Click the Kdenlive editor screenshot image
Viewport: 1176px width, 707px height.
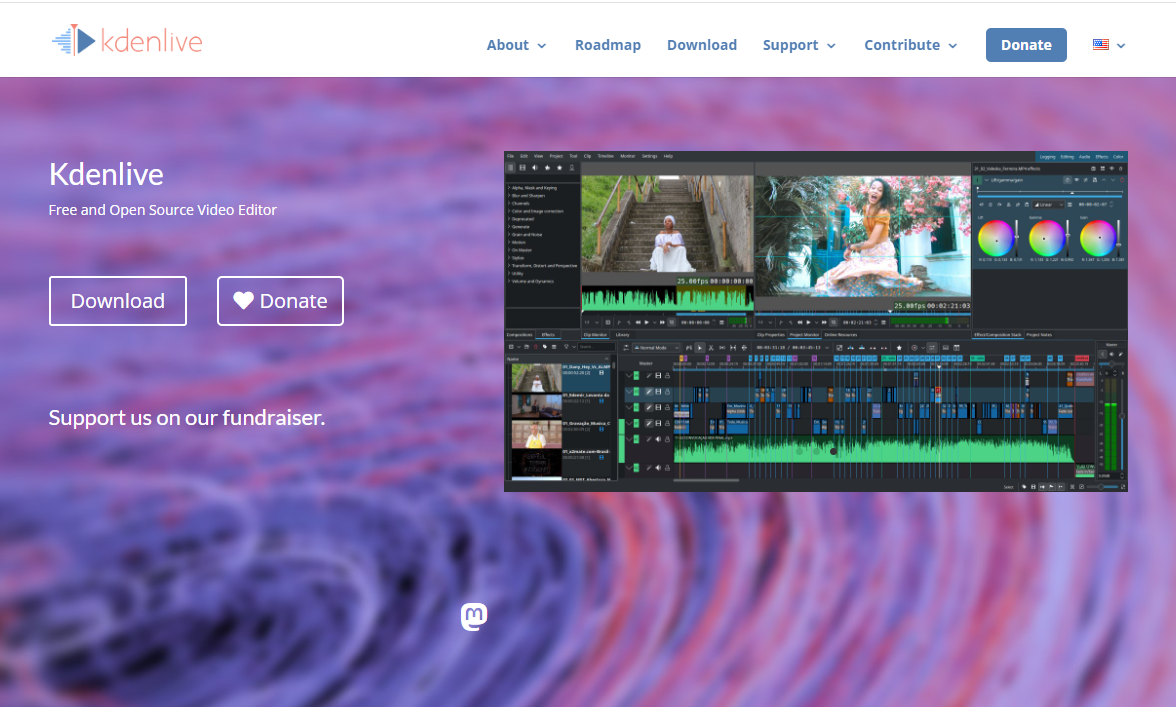coord(815,322)
